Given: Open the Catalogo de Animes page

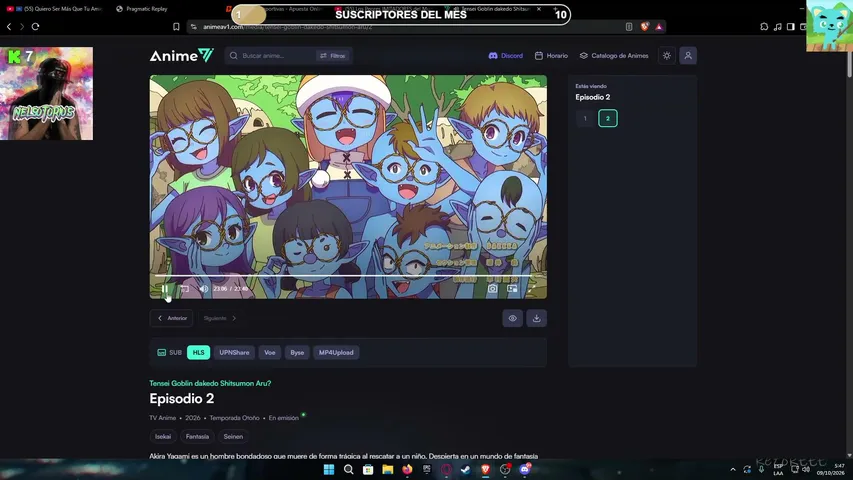Looking at the screenshot, I should coord(614,56).
